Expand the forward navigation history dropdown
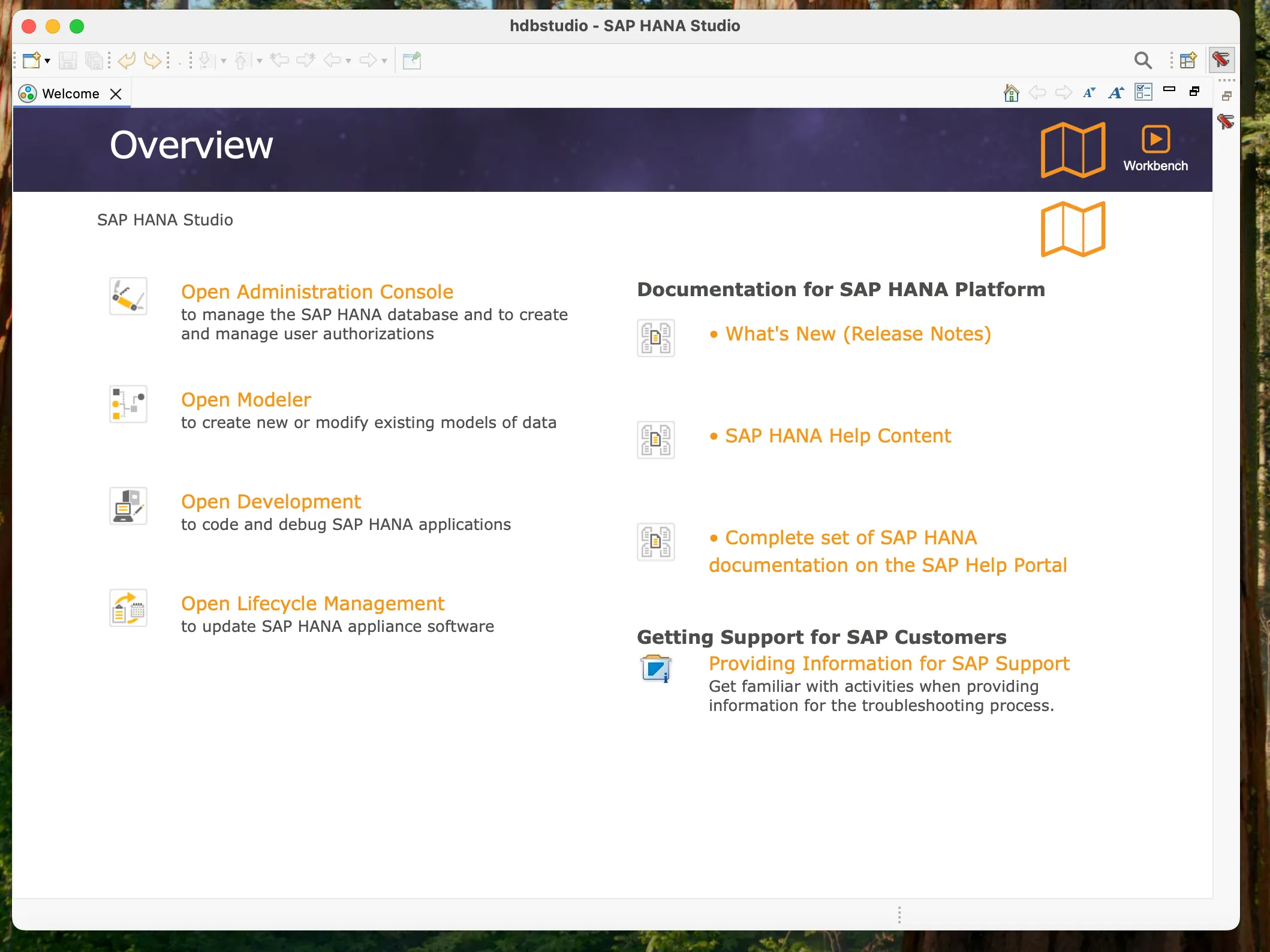The height and width of the screenshot is (952, 1270). pyautogui.click(x=384, y=61)
